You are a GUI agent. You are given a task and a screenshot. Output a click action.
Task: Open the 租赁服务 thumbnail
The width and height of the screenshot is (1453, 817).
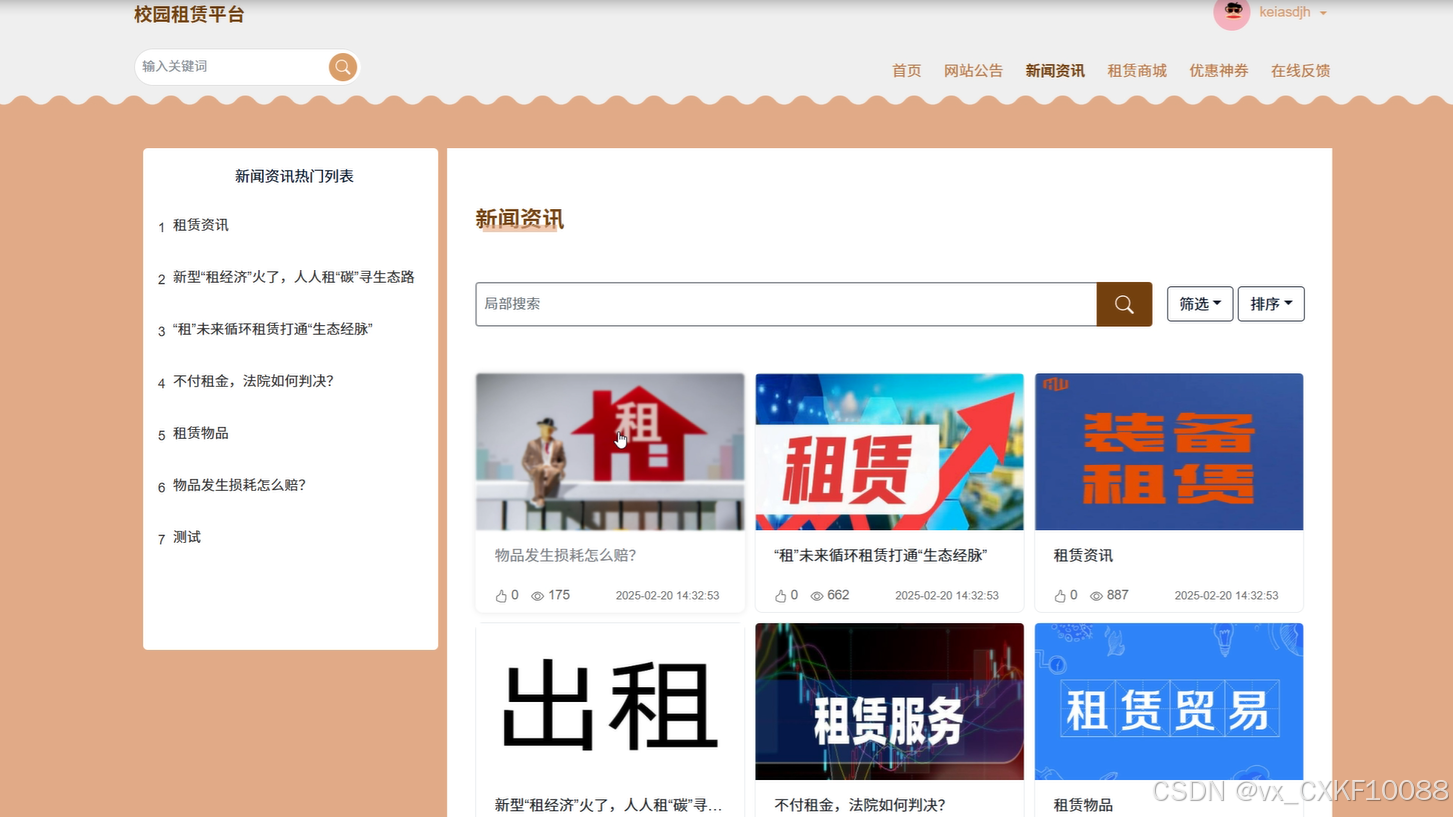(889, 702)
